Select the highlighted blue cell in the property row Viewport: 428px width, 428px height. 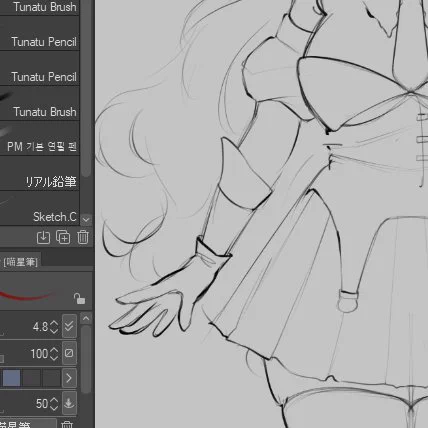click(x=11, y=378)
